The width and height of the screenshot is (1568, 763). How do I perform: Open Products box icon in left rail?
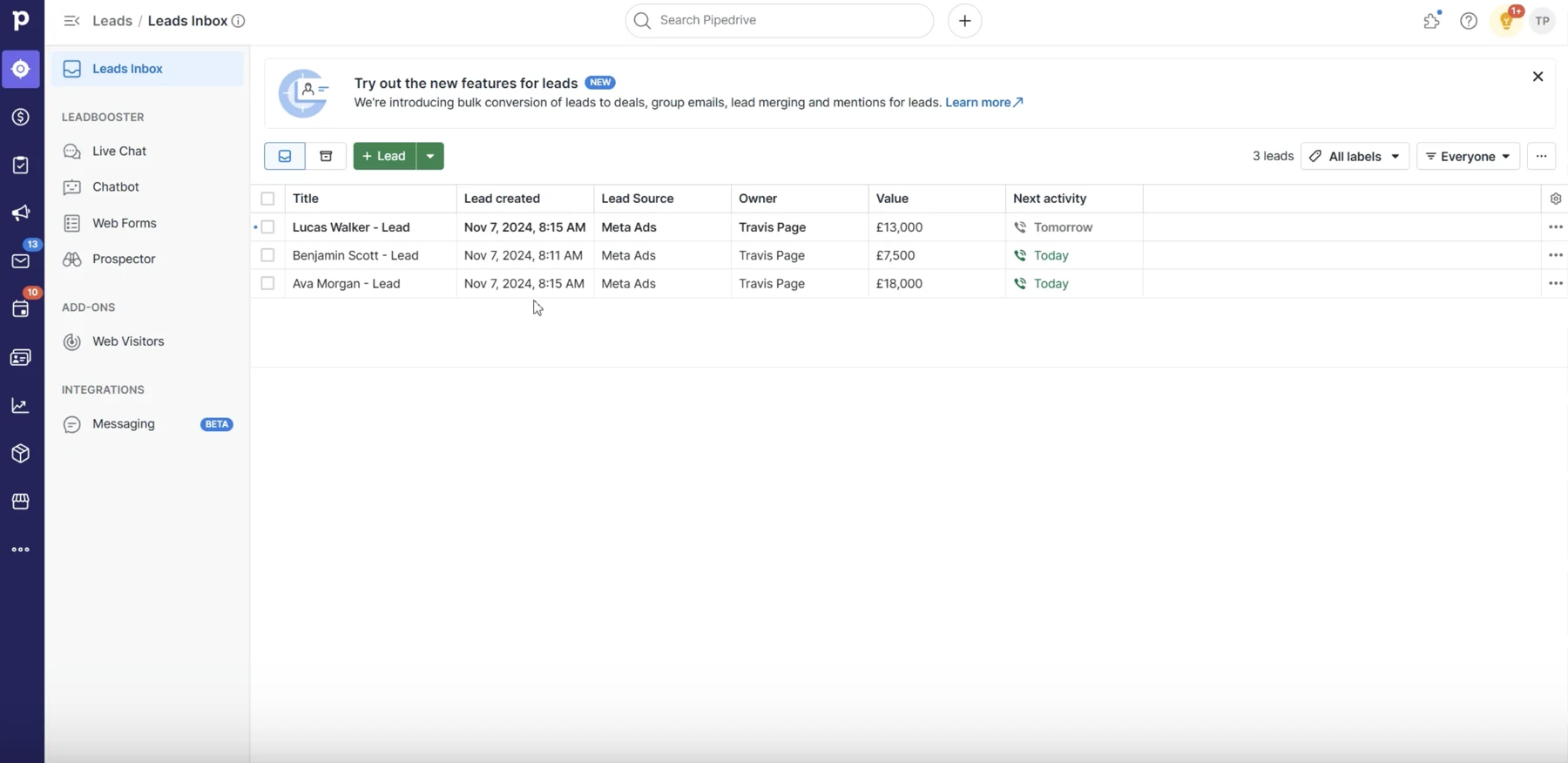click(x=21, y=453)
